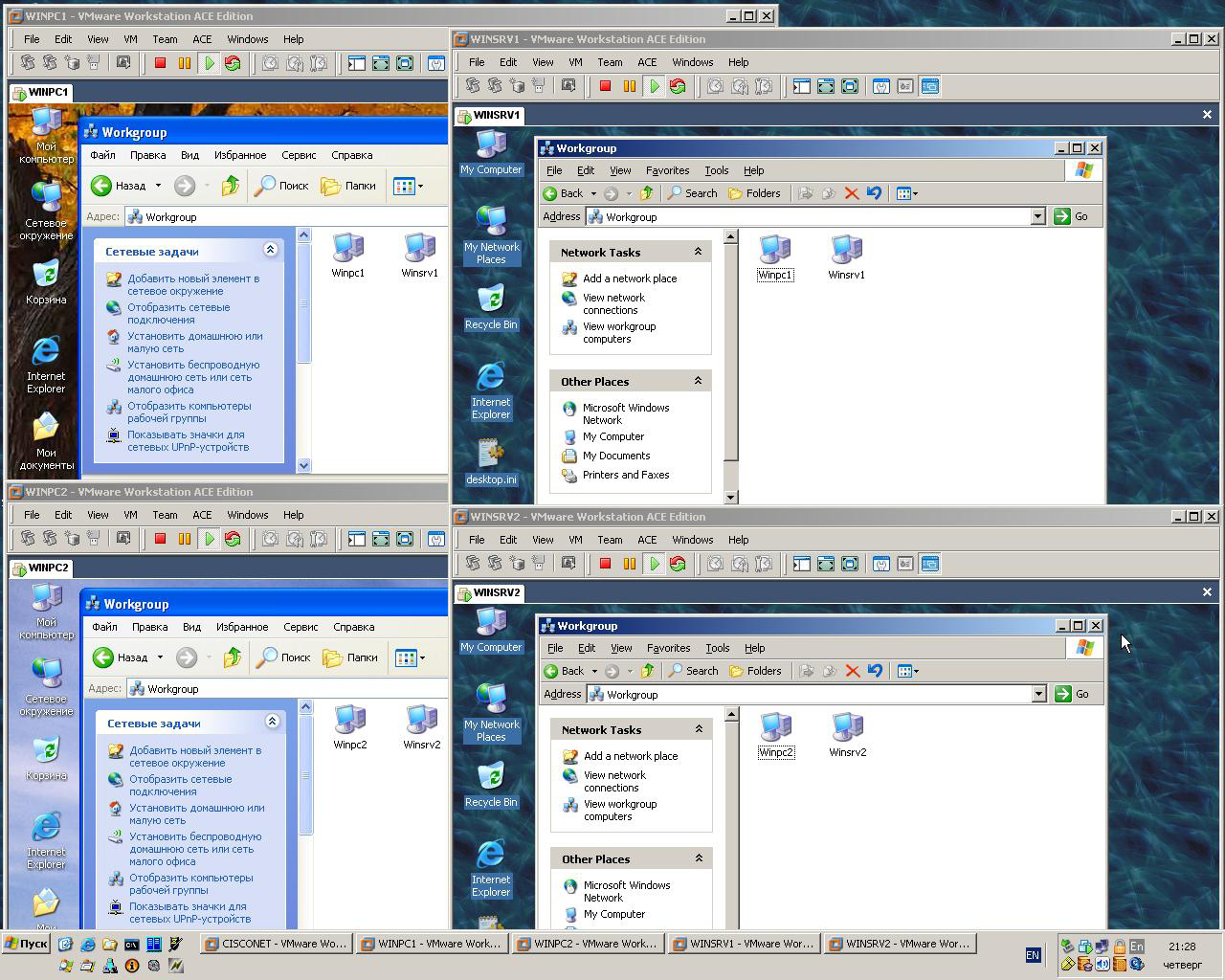The height and width of the screenshot is (980, 1225).
Task: Click the Reset button in WINPC2 VMware toolbar
Action: click(233, 539)
